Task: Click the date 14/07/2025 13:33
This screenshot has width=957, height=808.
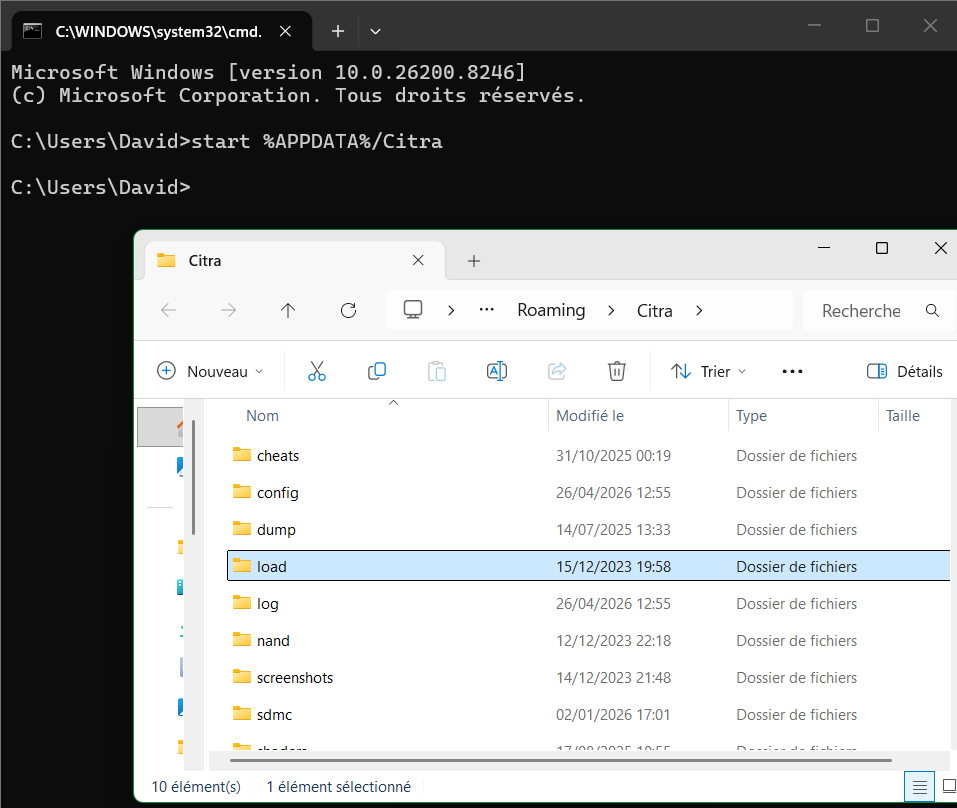Action: (613, 530)
